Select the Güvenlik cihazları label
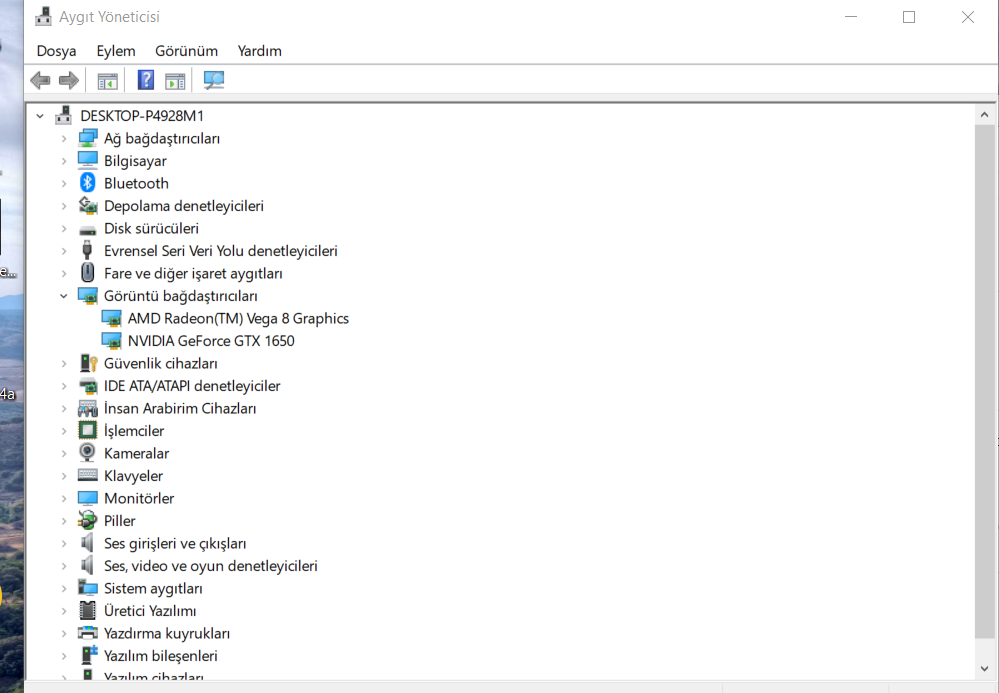Screen dimensions: 999x693 (x=161, y=363)
